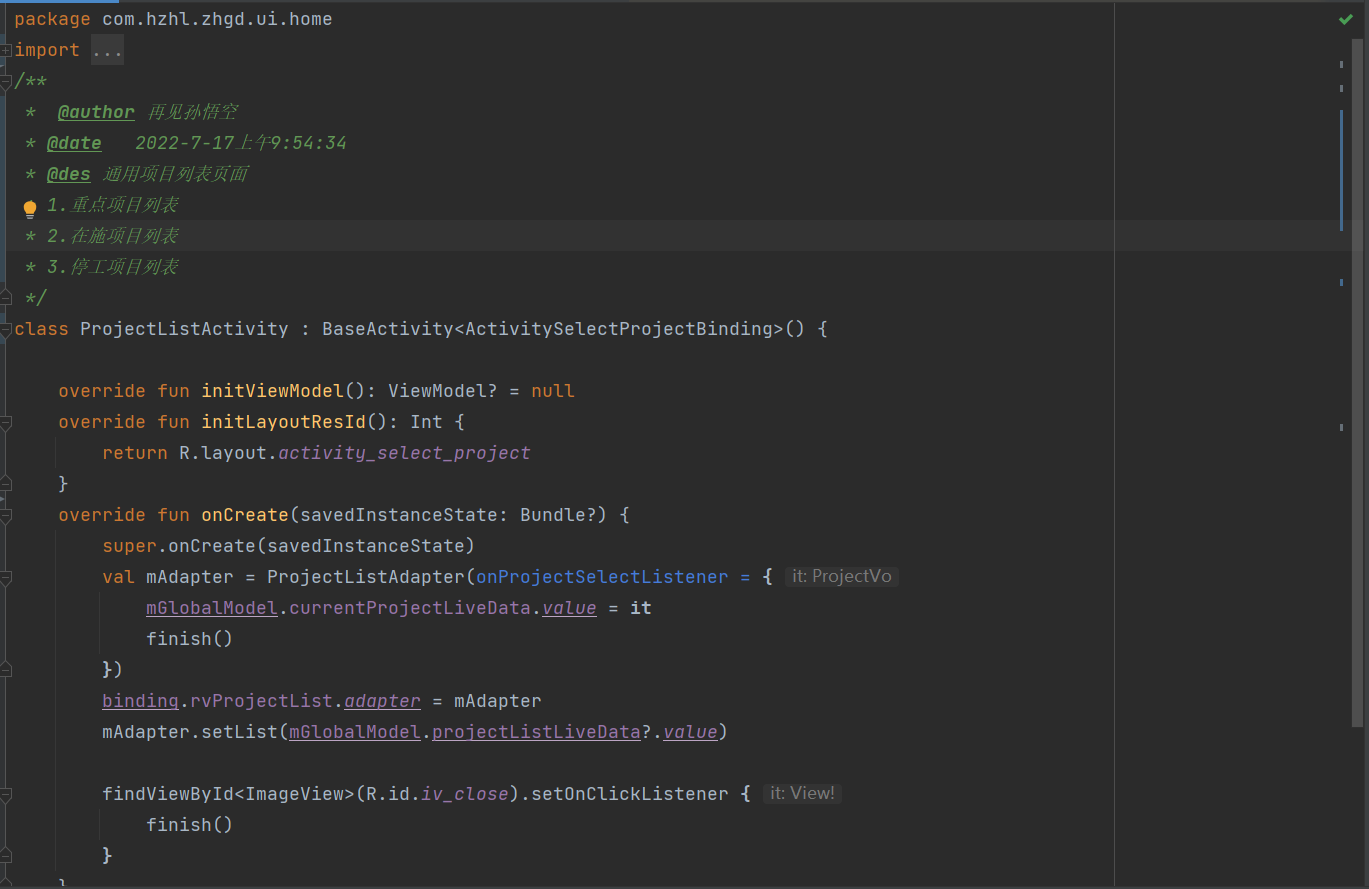Collapse the KDoc comment block at its opening line
Viewport: 1369px width, 889px height.
point(6,81)
